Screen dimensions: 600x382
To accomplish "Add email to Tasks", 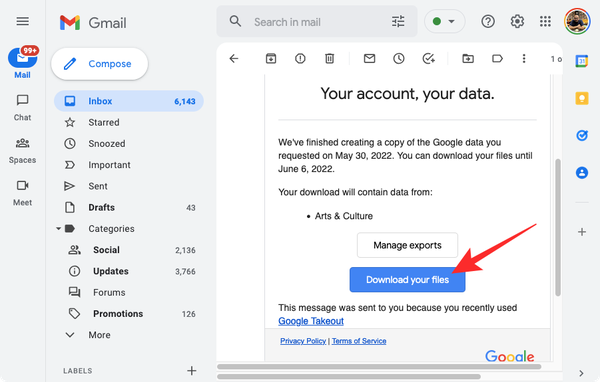I will pyautogui.click(x=428, y=59).
